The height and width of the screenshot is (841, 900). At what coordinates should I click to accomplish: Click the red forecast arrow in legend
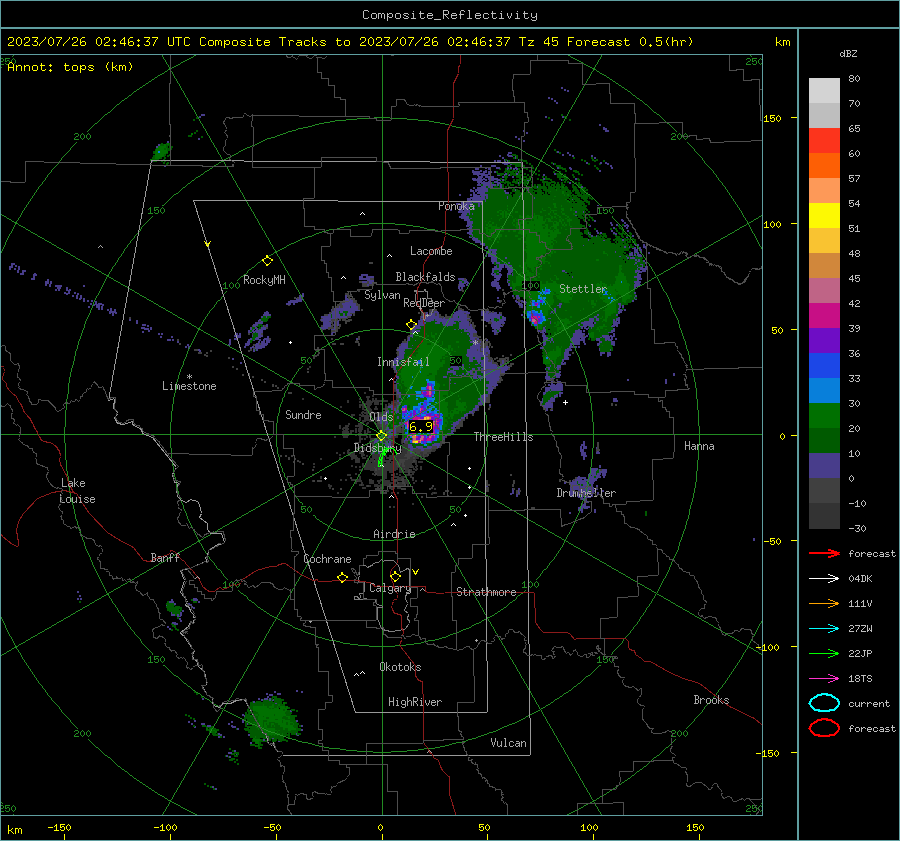click(x=824, y=553)
